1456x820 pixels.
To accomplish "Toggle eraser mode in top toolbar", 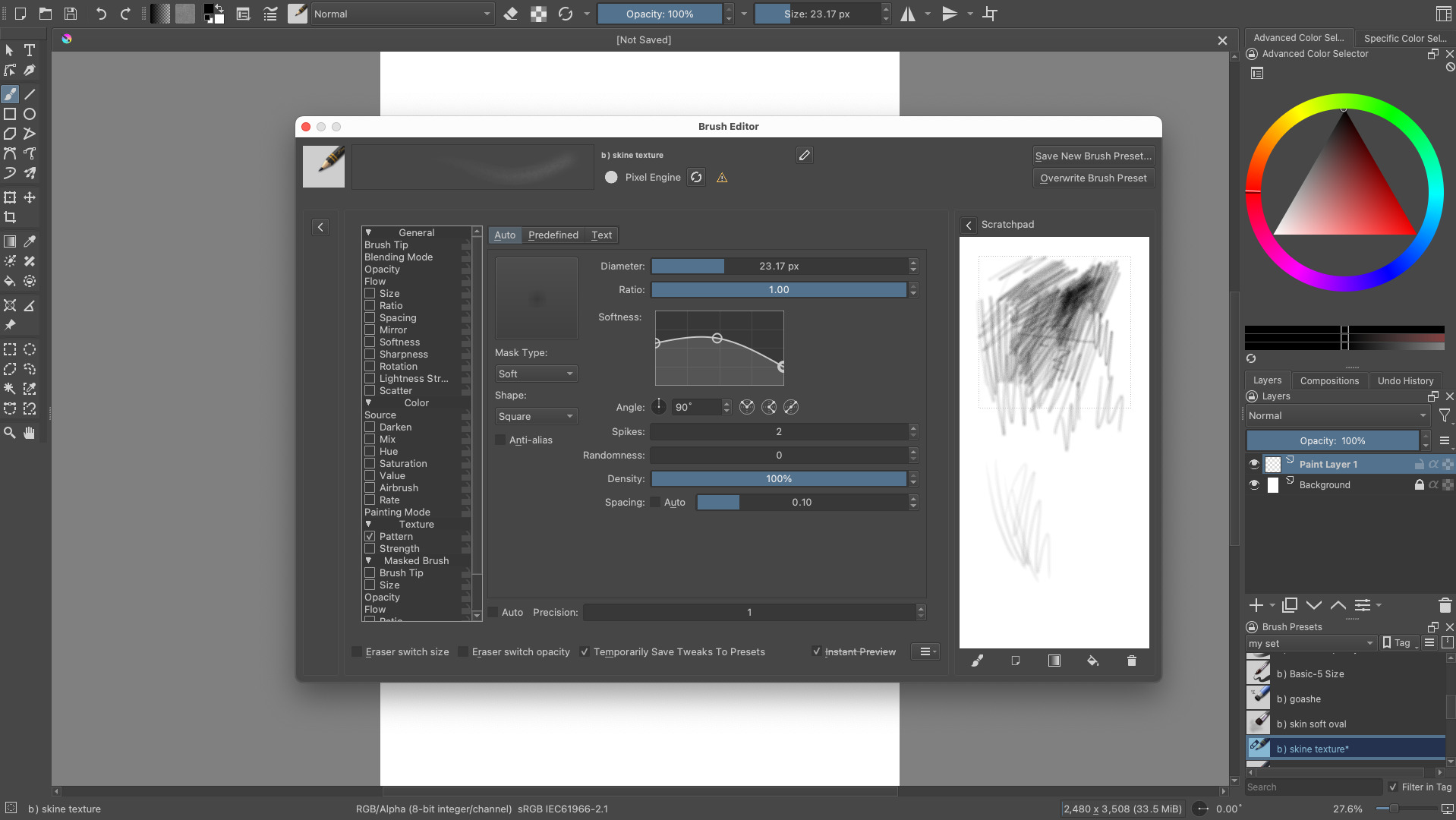I will click(511, 14).
